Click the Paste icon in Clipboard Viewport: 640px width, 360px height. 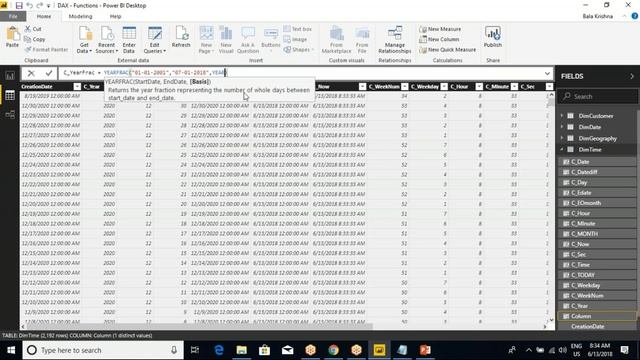pos(12,37)
